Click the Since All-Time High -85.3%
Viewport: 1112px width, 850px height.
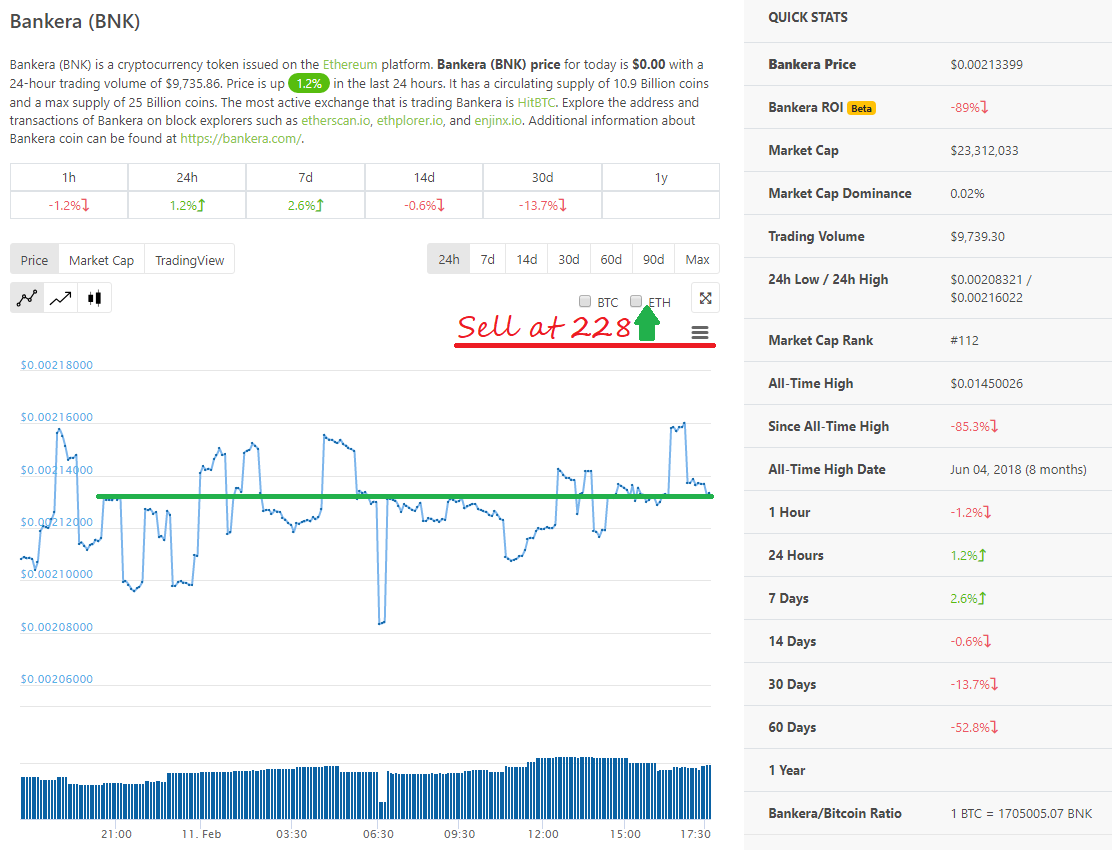(x=974, y=427)
